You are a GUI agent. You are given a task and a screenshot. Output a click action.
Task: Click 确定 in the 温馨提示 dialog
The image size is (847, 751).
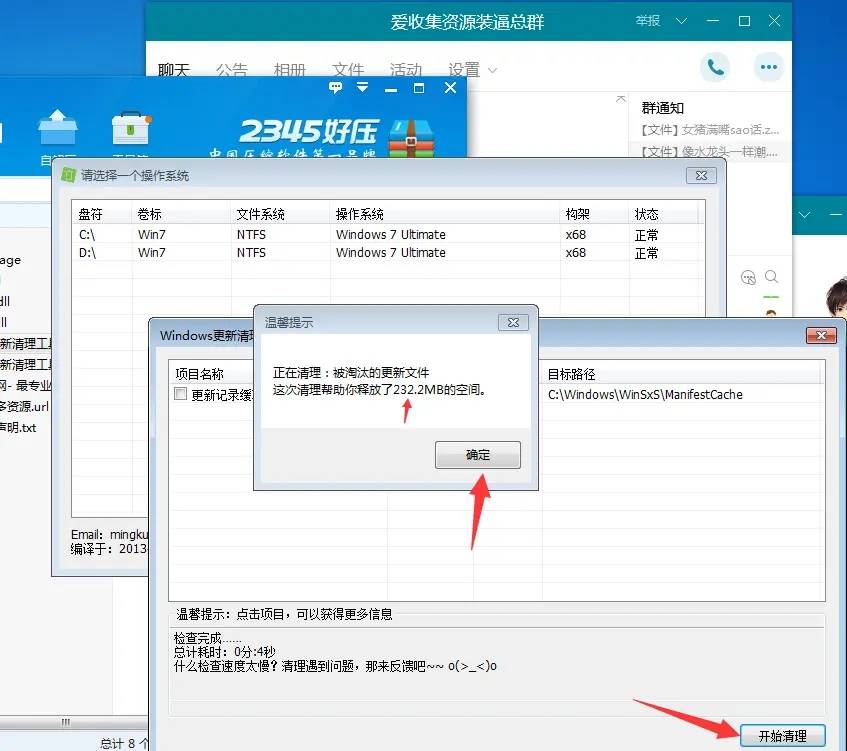pyautogui.click(x=478, y=455)
